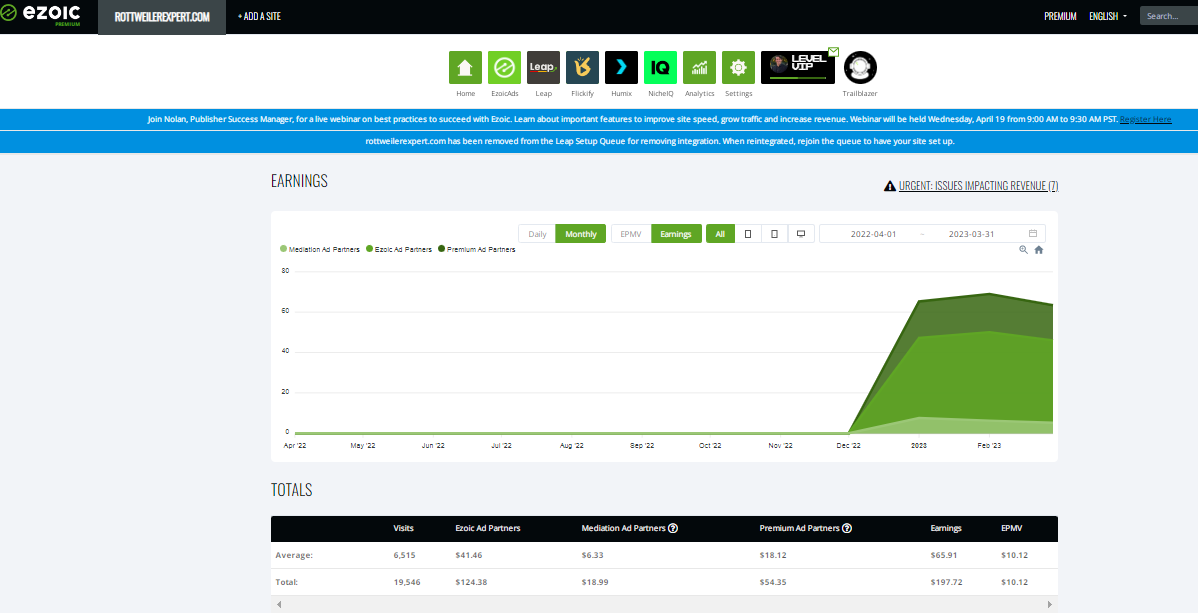Select total visits value 19,546
The image size is (1198, 613).
tap(406, 582)
